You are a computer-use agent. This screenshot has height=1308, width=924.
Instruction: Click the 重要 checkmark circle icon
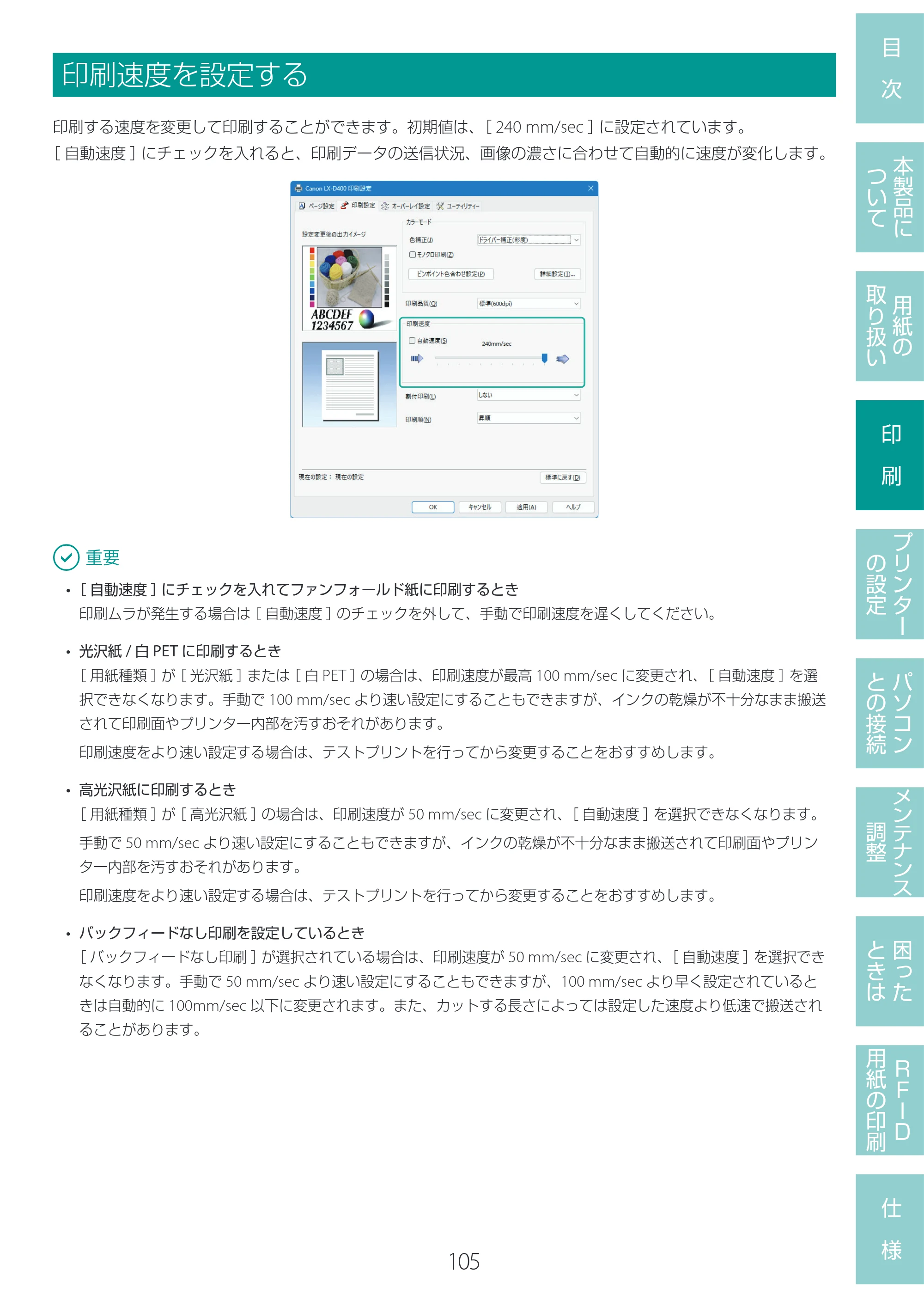[x=66, y=557]
